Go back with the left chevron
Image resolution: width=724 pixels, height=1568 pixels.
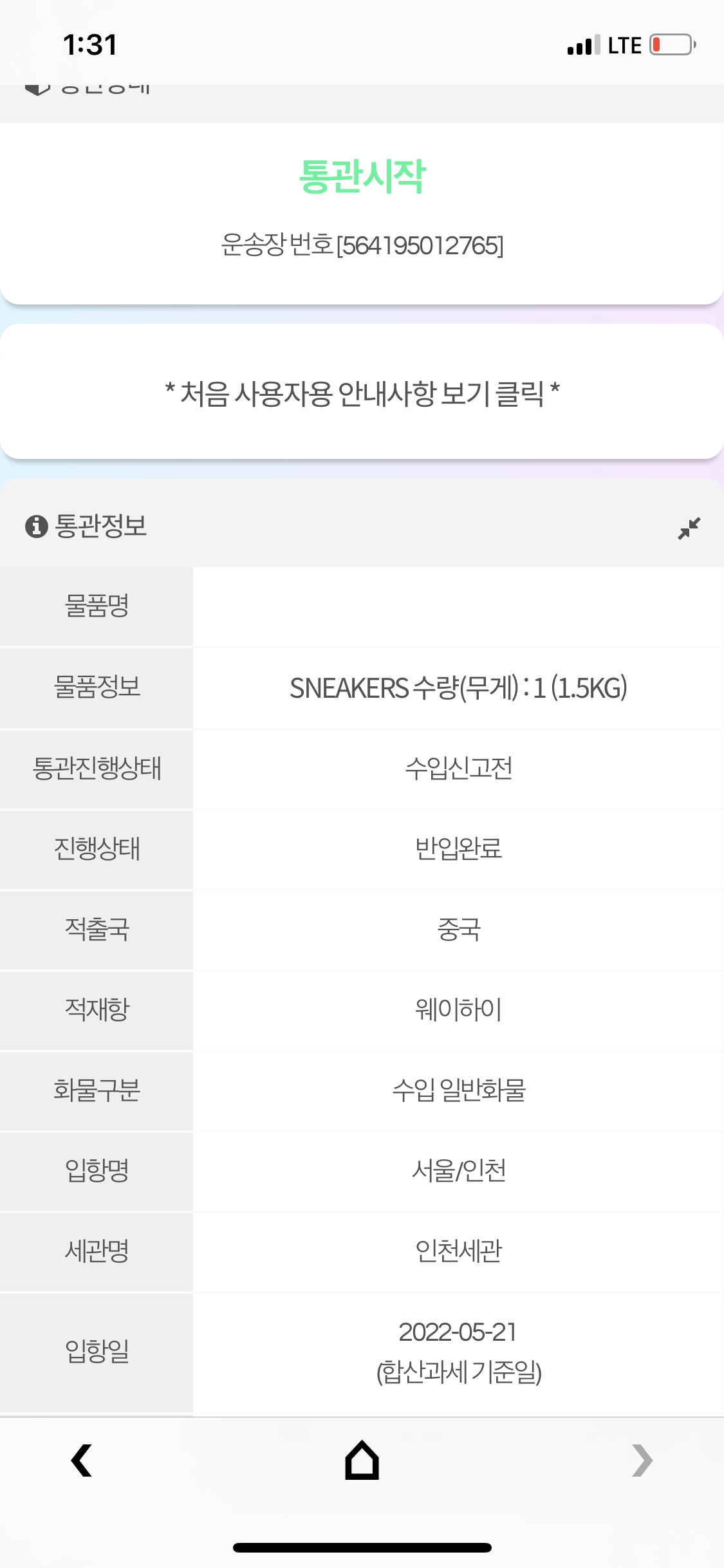point(82,1460)
